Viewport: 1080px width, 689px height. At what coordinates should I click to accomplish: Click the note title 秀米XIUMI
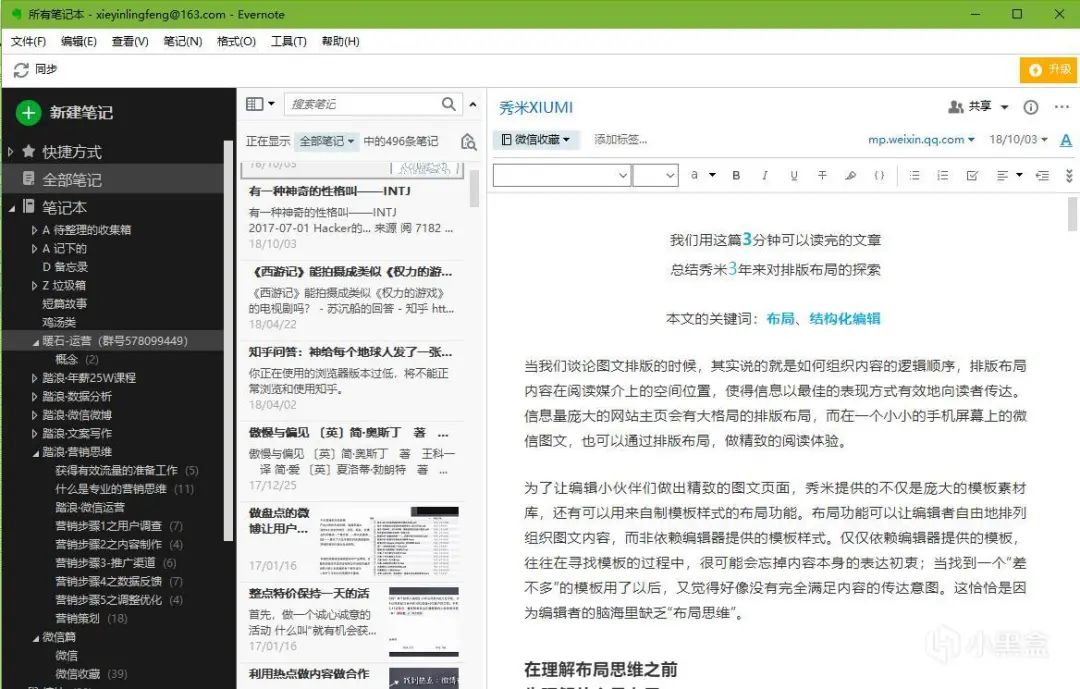click(535, 107)
